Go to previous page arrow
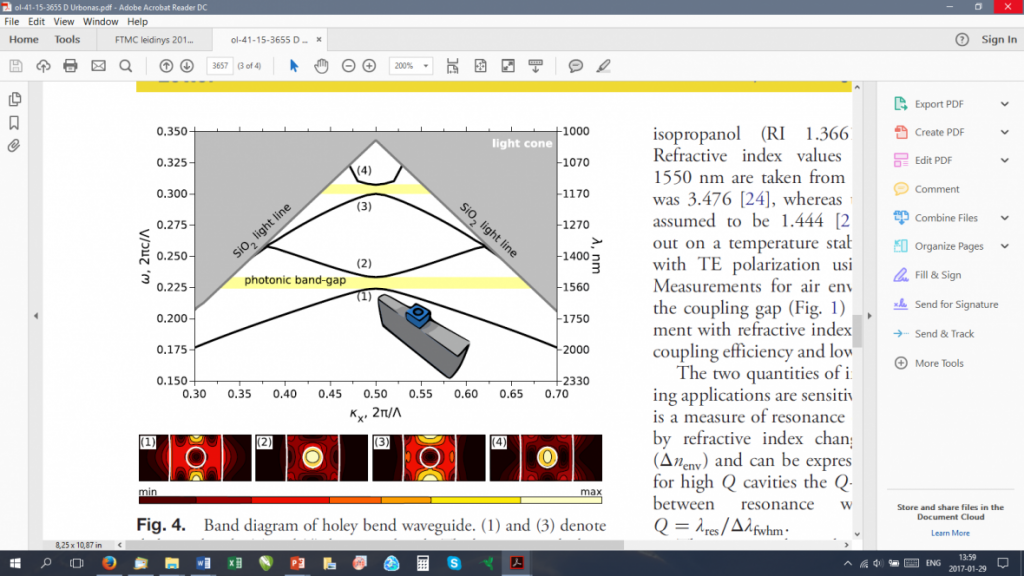The width and height of the screenshot is (1024, 576). (x=167, y=66)
